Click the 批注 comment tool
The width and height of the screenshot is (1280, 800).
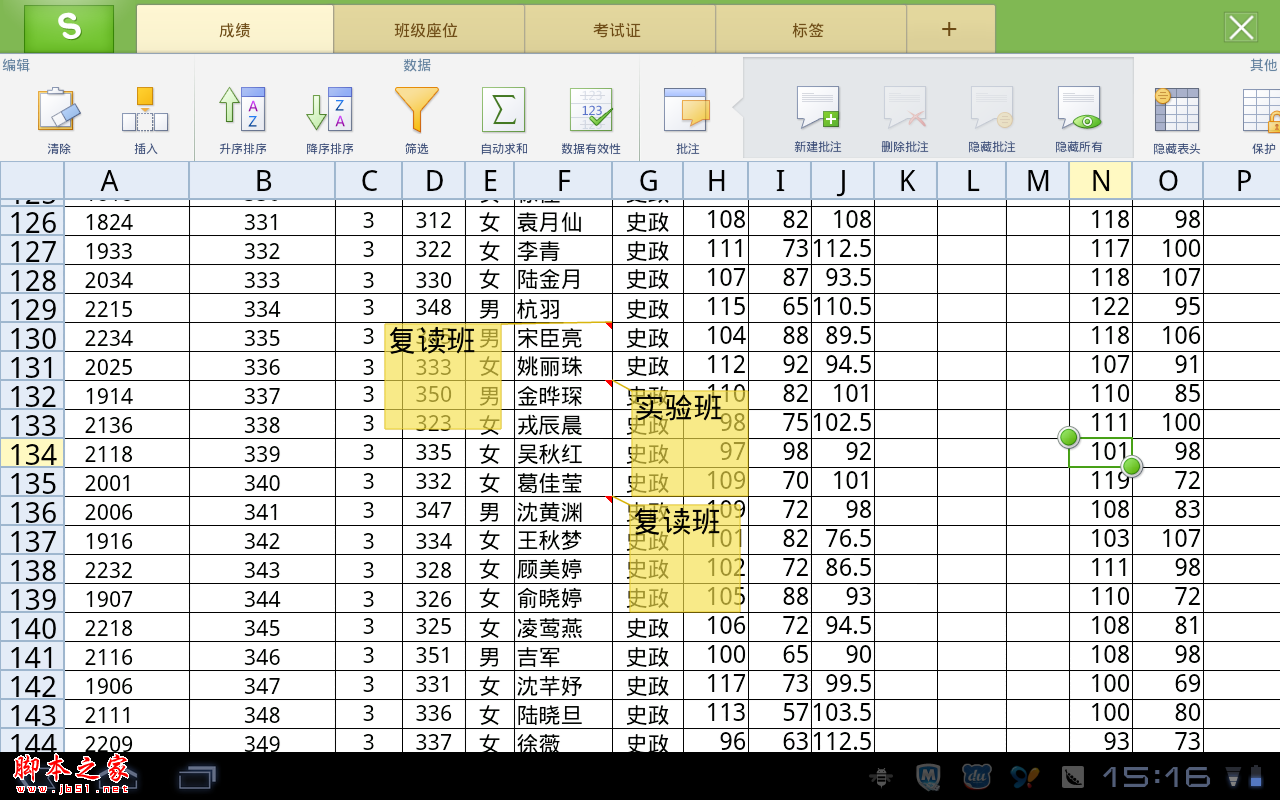click(686, 113)
